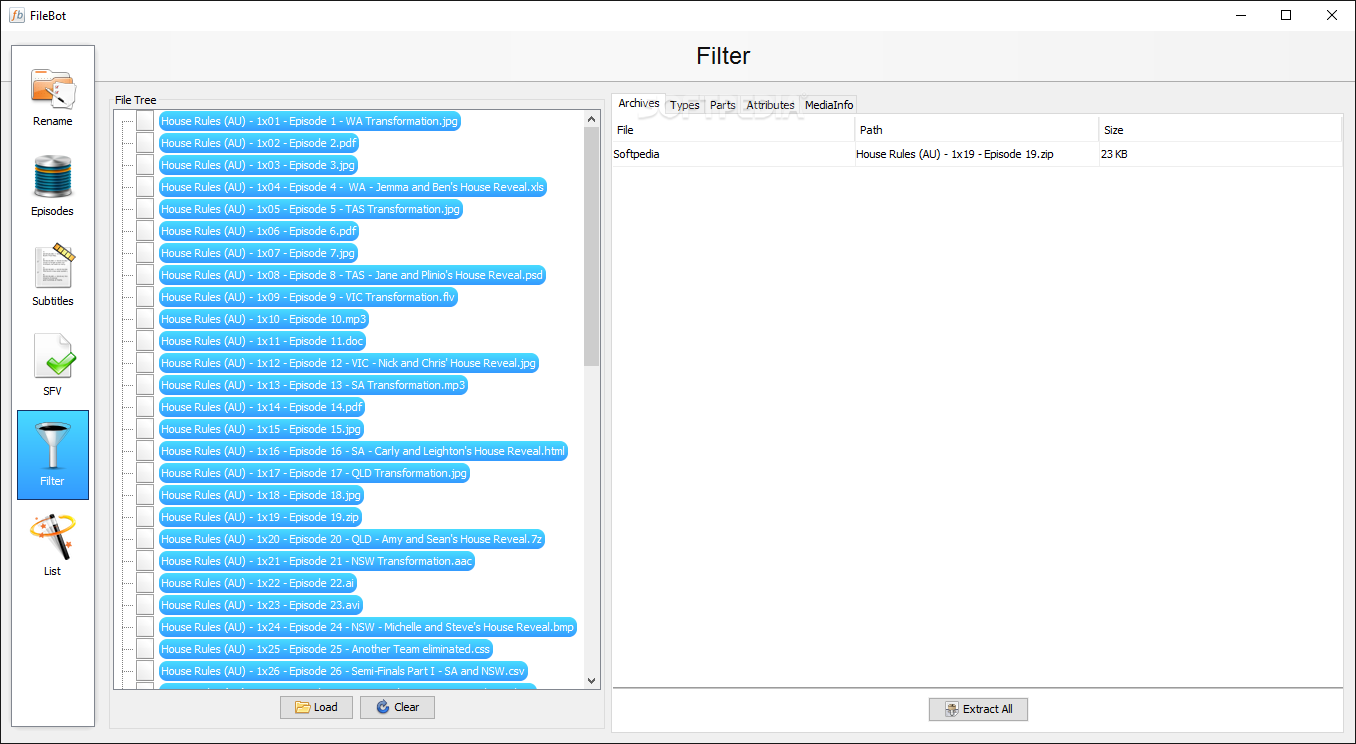
Task: Select '1x21 - NSW Transformation.aac' file
Action: 317,561
